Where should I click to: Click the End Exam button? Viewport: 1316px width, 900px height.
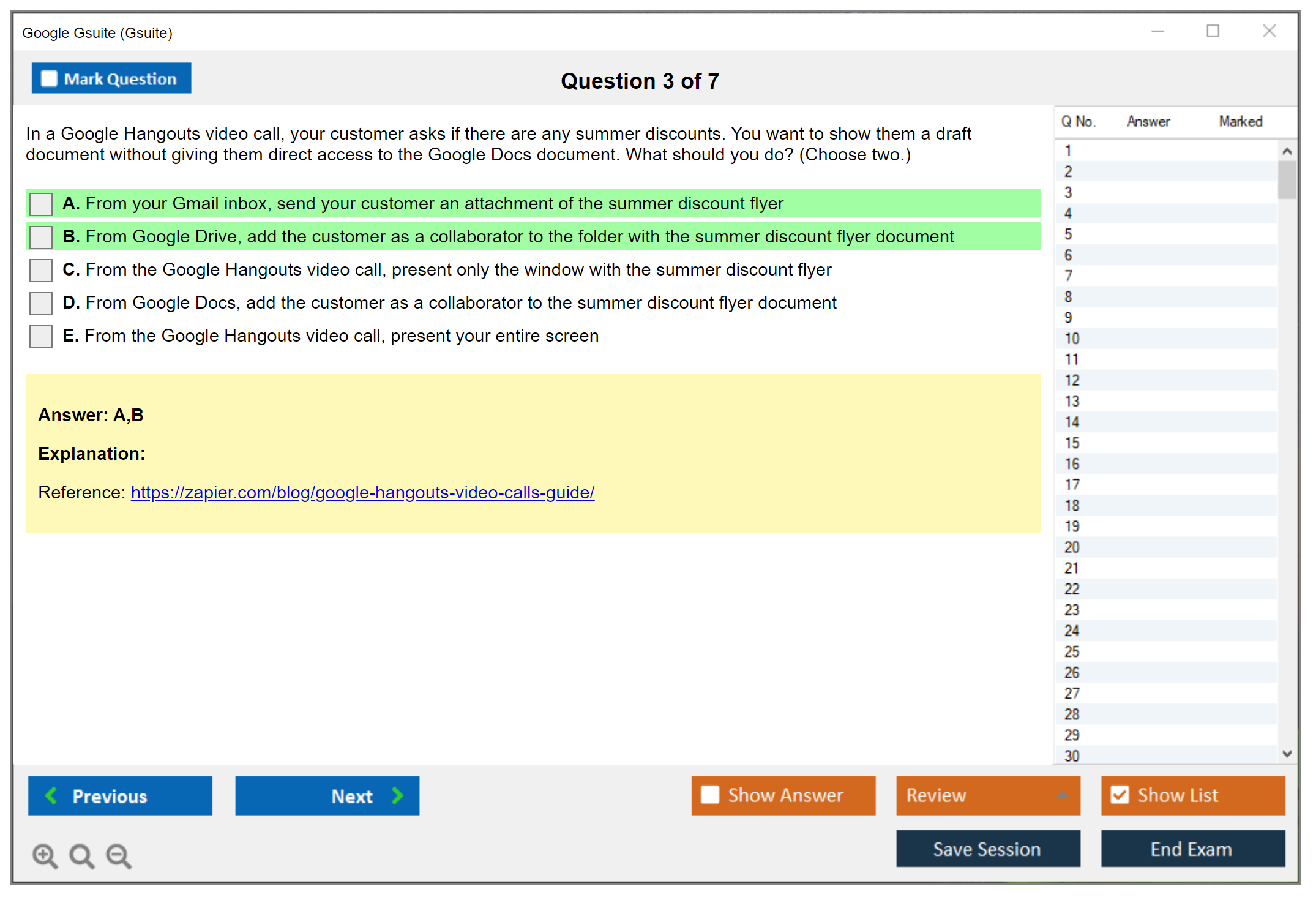1192,849
